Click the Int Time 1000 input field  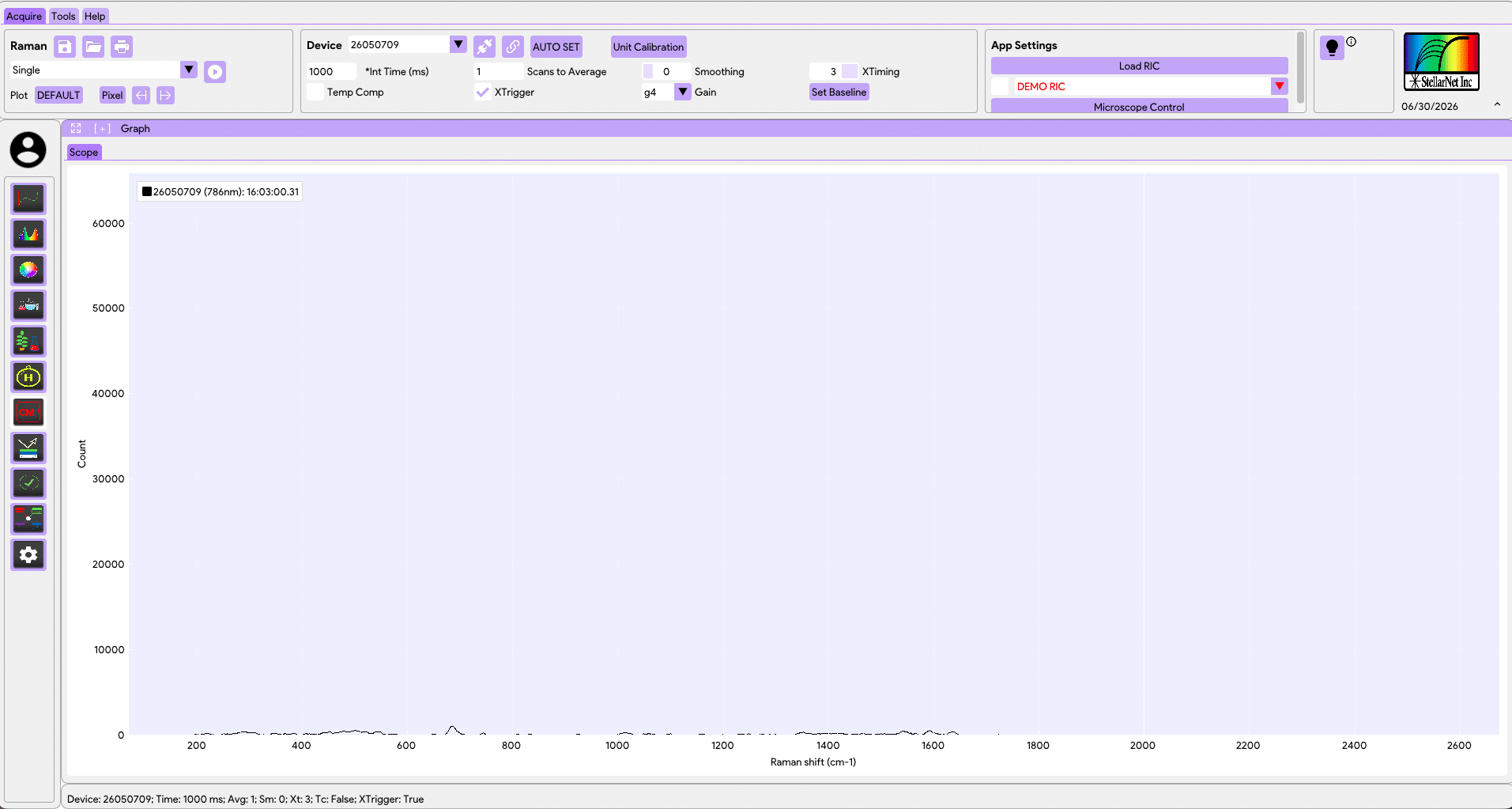(x=331, y=71)
